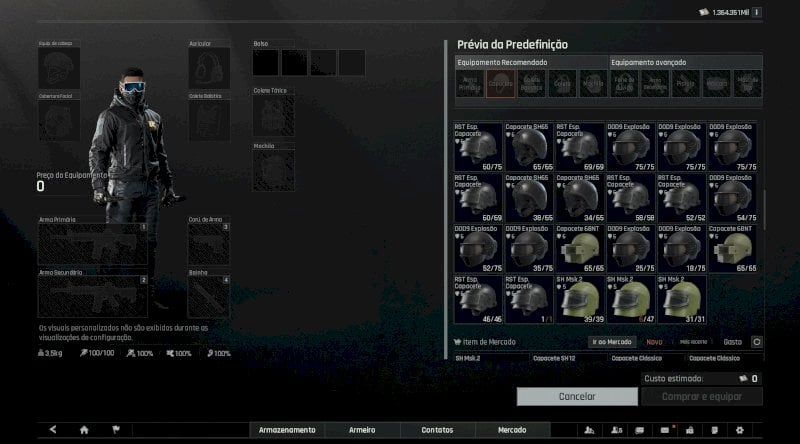
Task: Open the menu icon next to currency balance
Action: [x=757, y=12]
